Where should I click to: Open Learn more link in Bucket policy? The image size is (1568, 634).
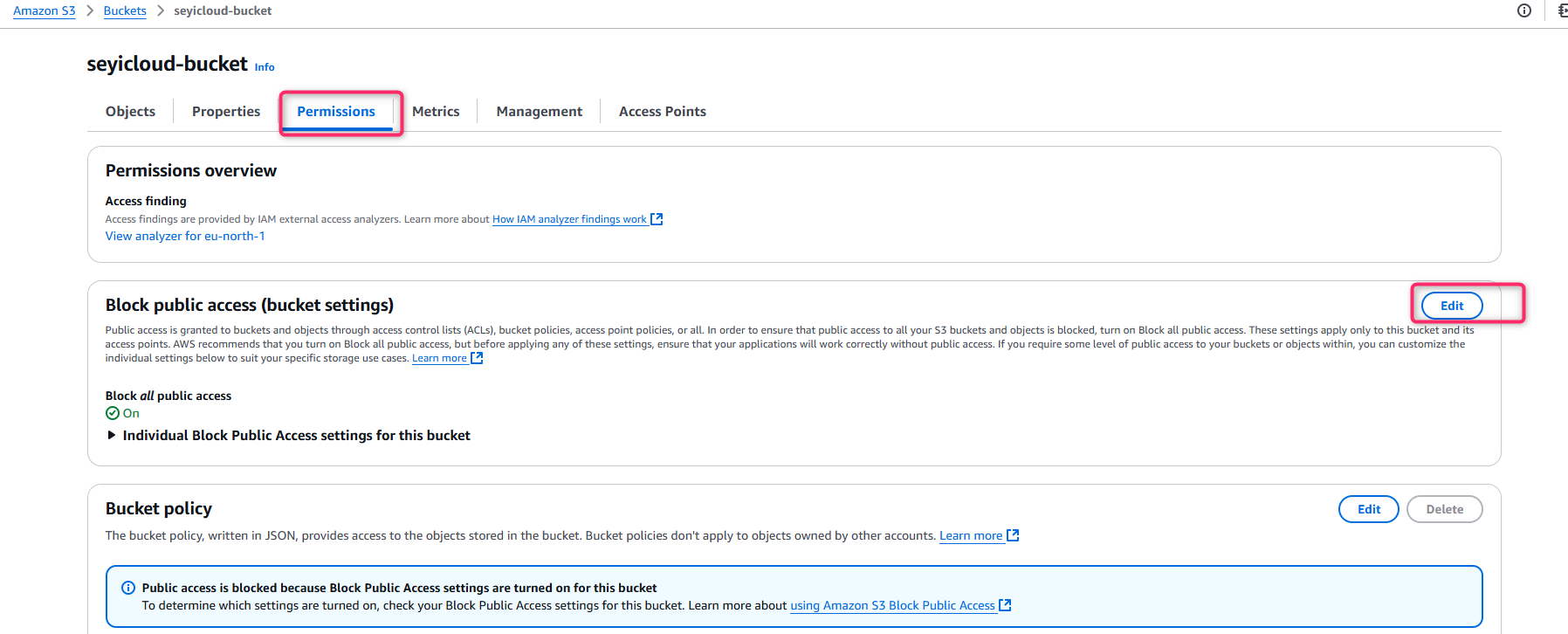[971, 535]
